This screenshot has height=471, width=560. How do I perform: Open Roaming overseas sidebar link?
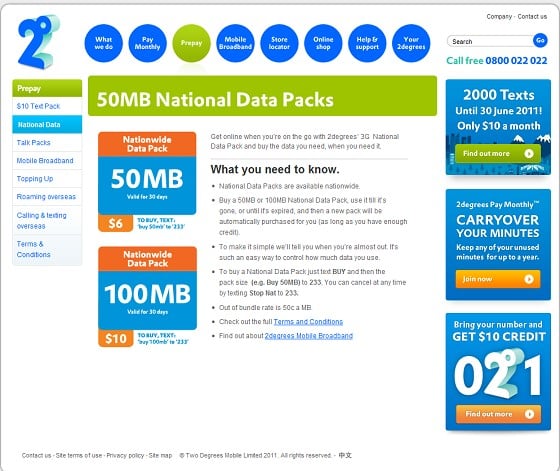46,196
